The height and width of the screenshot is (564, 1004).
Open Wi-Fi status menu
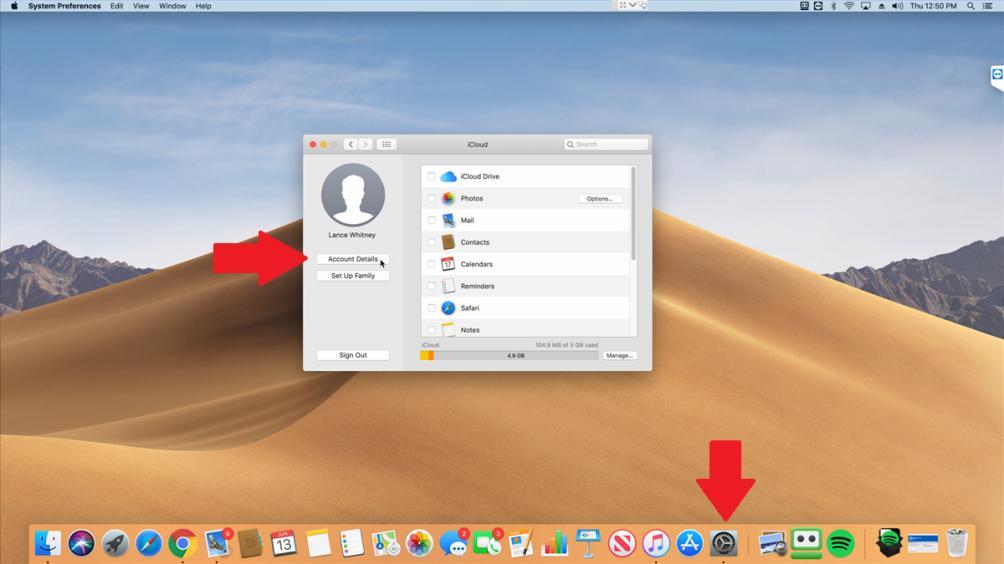(x=849, y=6)
